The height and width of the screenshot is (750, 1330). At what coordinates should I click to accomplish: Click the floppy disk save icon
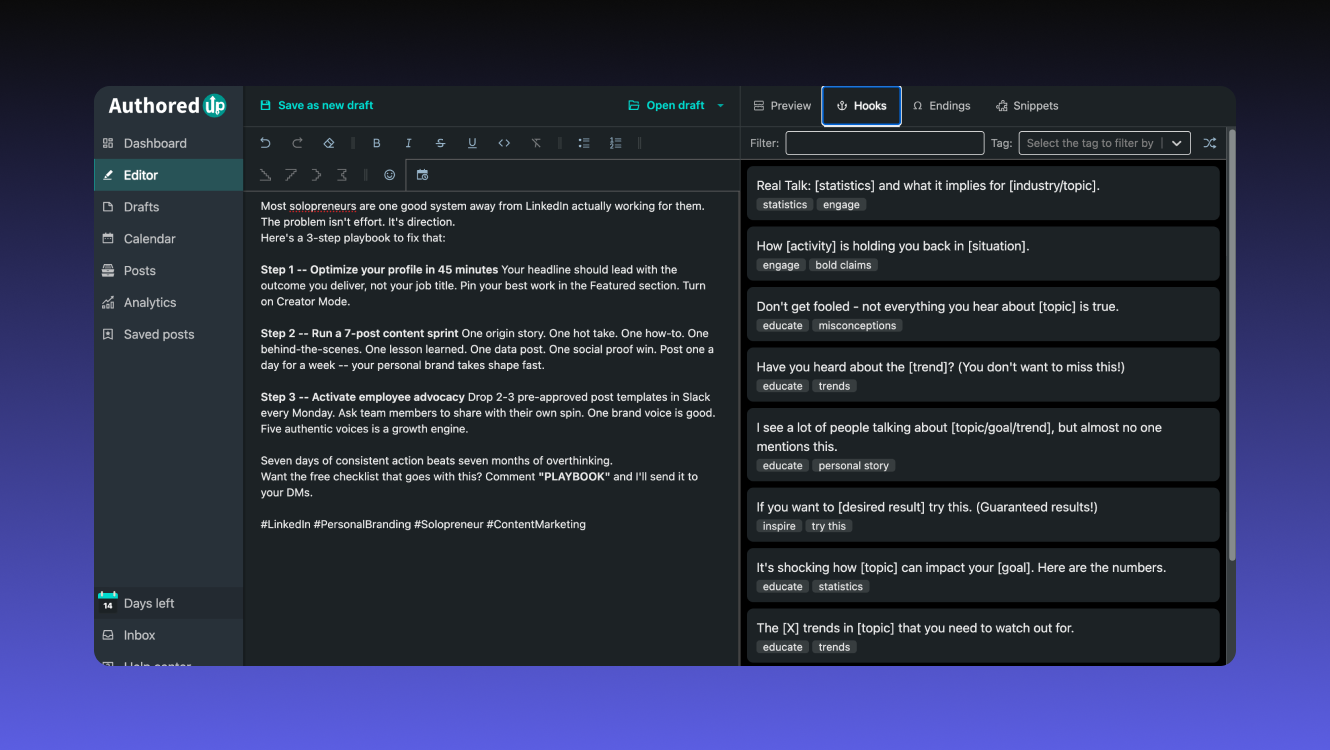click(x=265, y=105)
